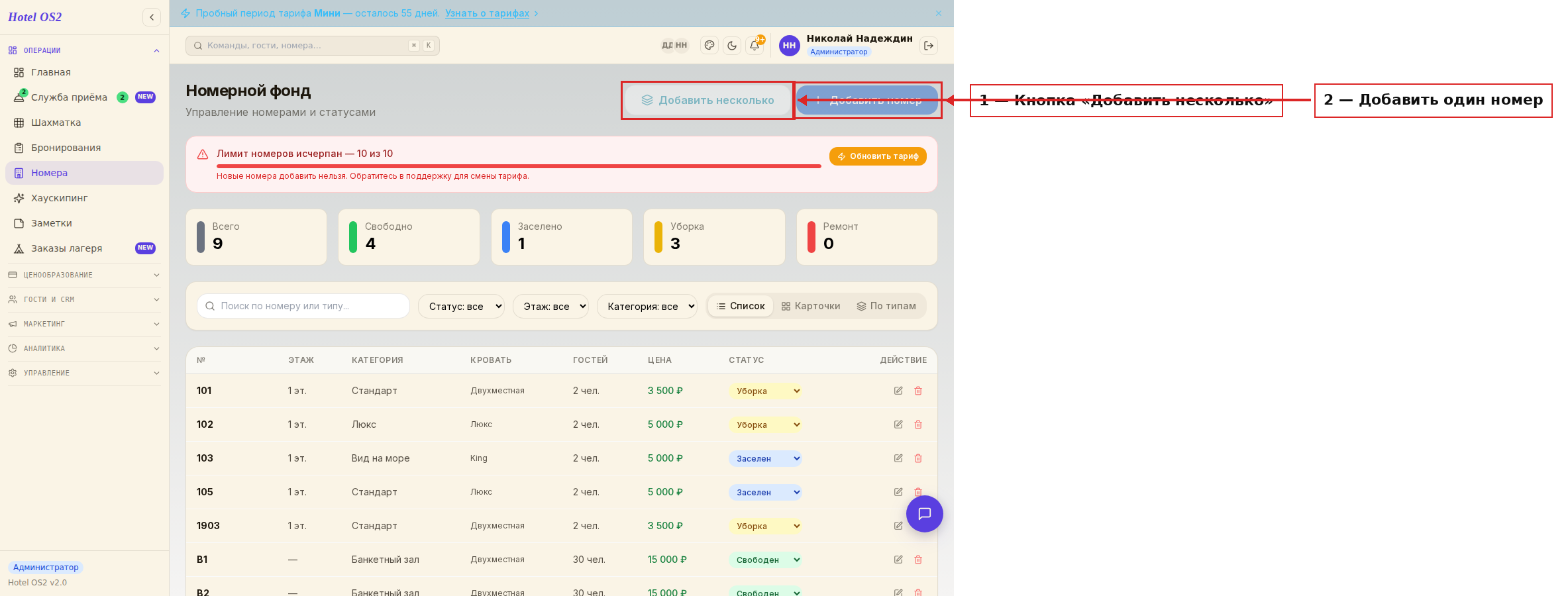This screenshot has height=596, width=1568.
Task: Collapse sidebar with arrow button
Action: (x=152, y=17)
